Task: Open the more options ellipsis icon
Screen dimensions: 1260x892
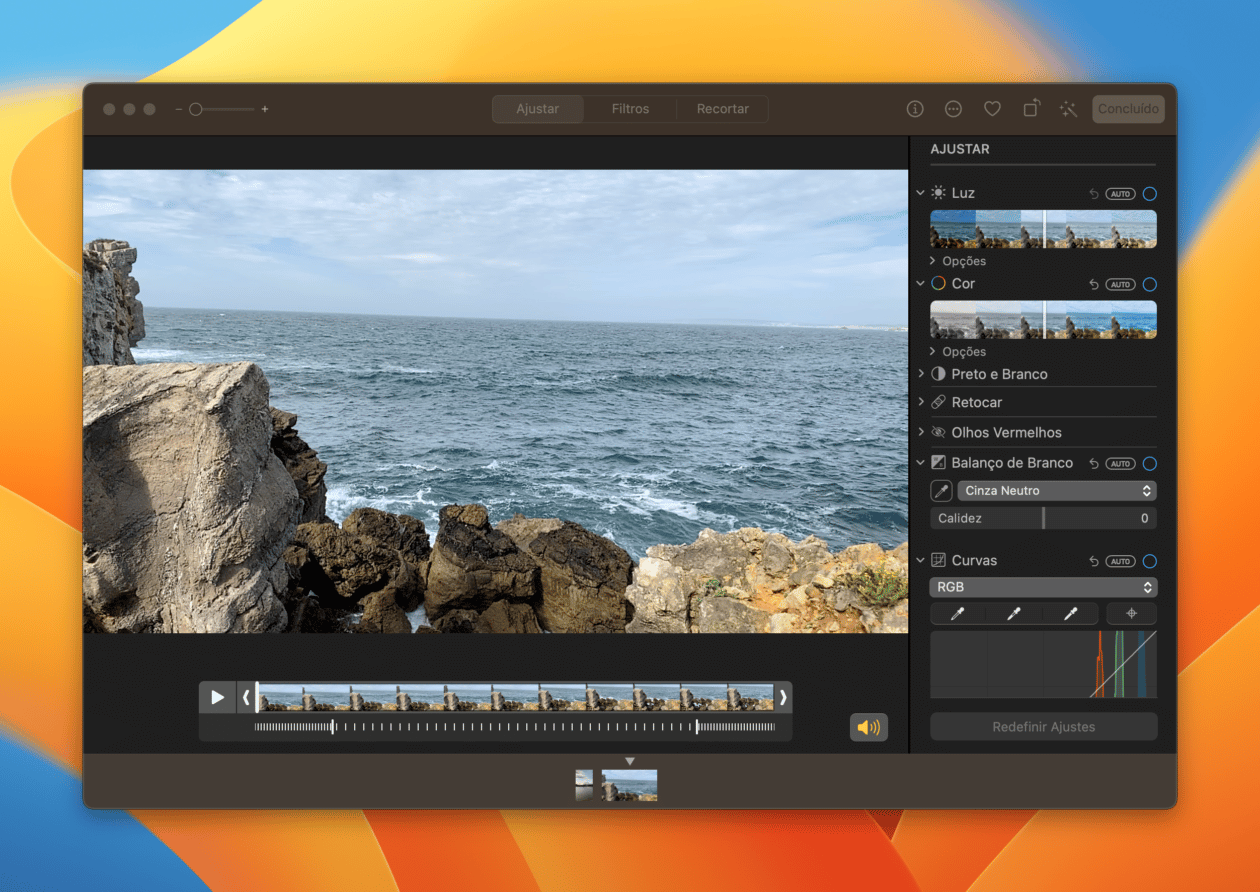Action: tap(953, 108)
